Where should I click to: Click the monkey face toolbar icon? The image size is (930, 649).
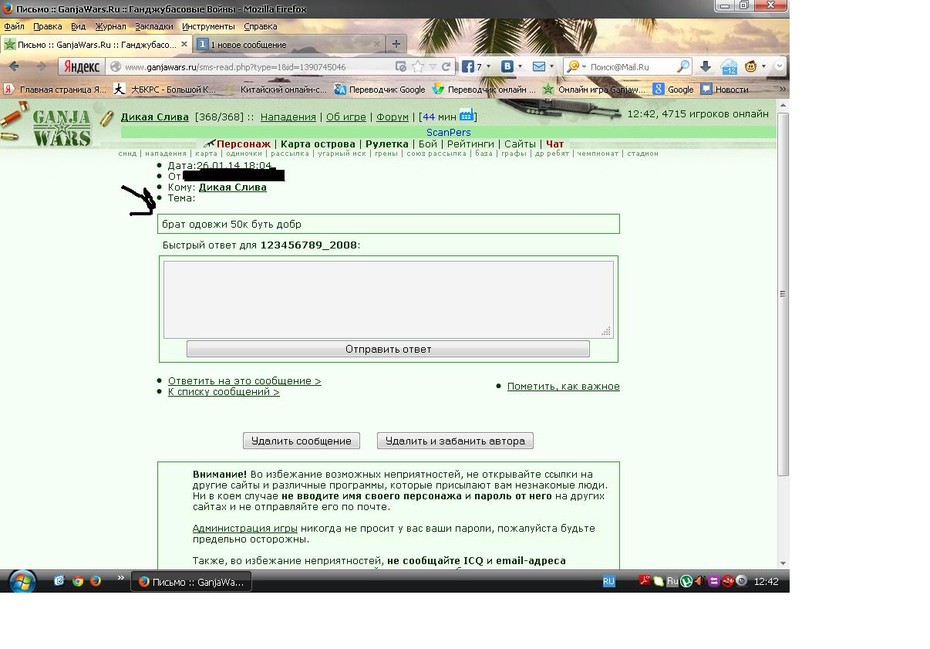click(750, 66)
